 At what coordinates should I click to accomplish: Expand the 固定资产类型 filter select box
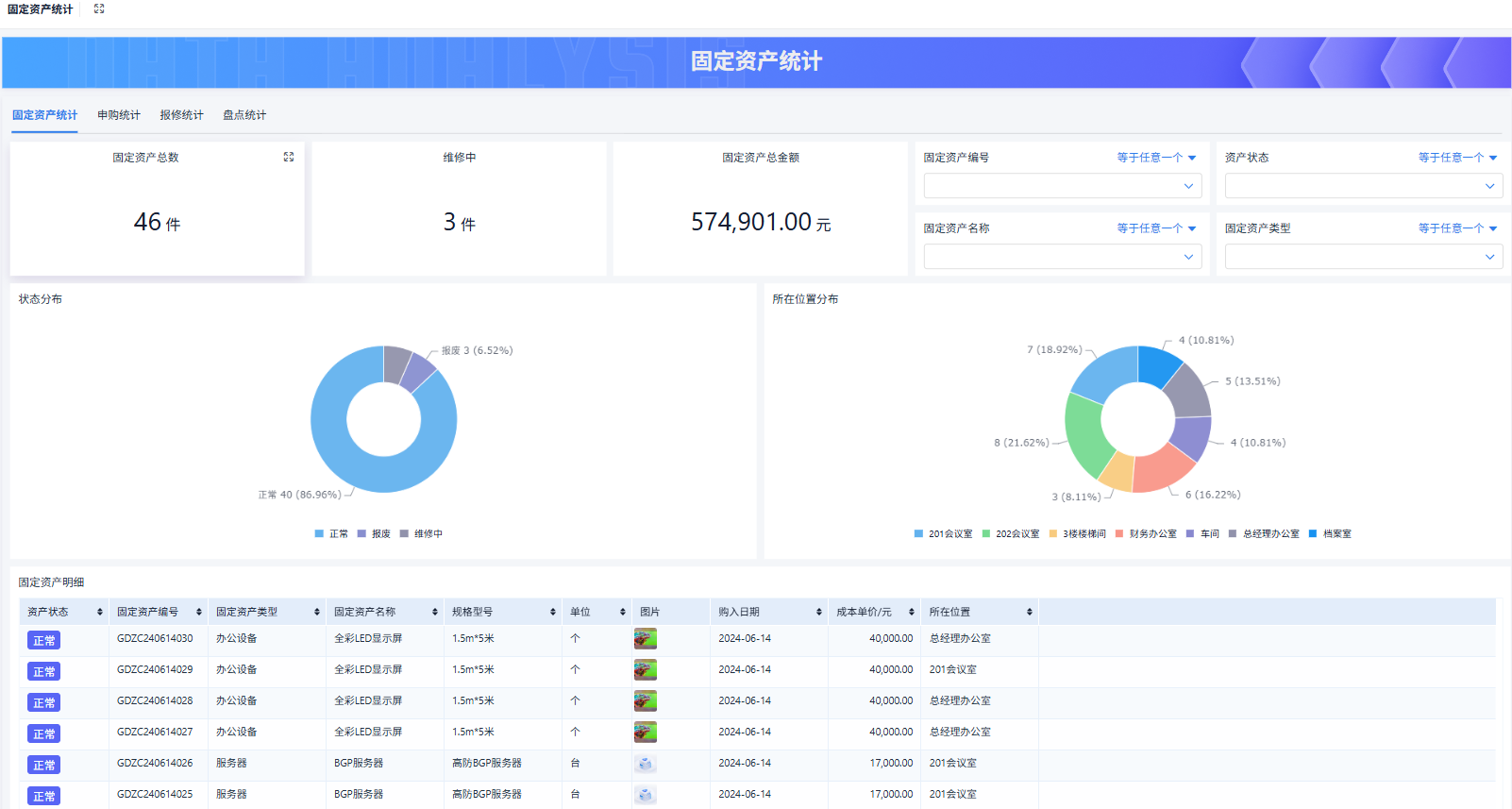click(x=1363, y=257)
